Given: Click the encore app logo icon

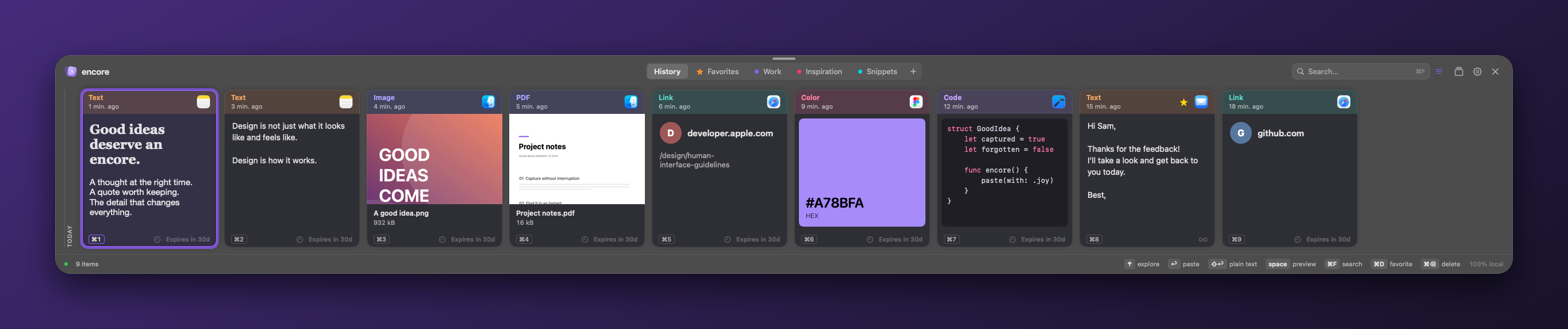Looking at the screenshot, I should 71,71.
